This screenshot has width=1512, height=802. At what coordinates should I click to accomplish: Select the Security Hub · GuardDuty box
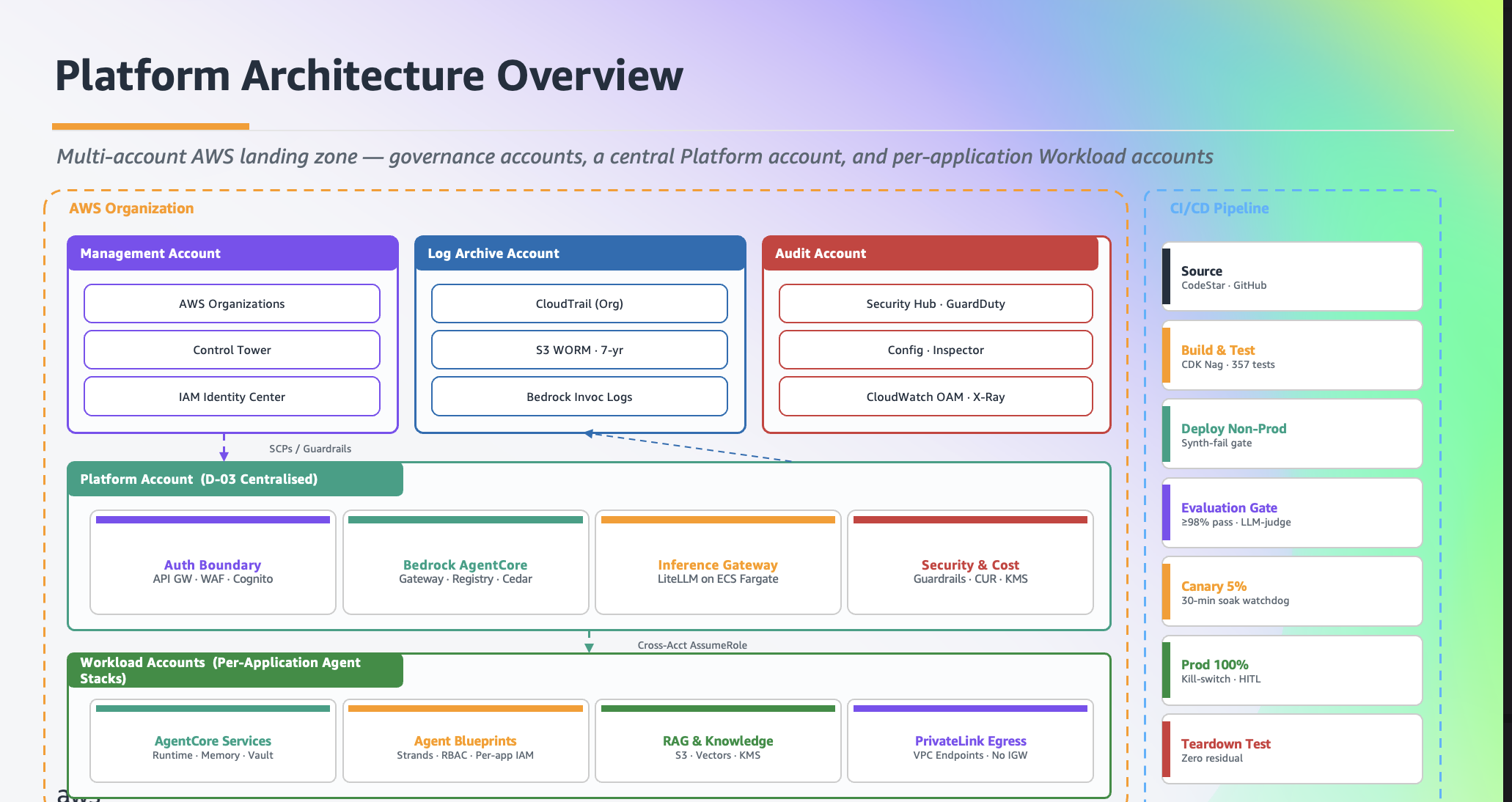coord(936,303)
